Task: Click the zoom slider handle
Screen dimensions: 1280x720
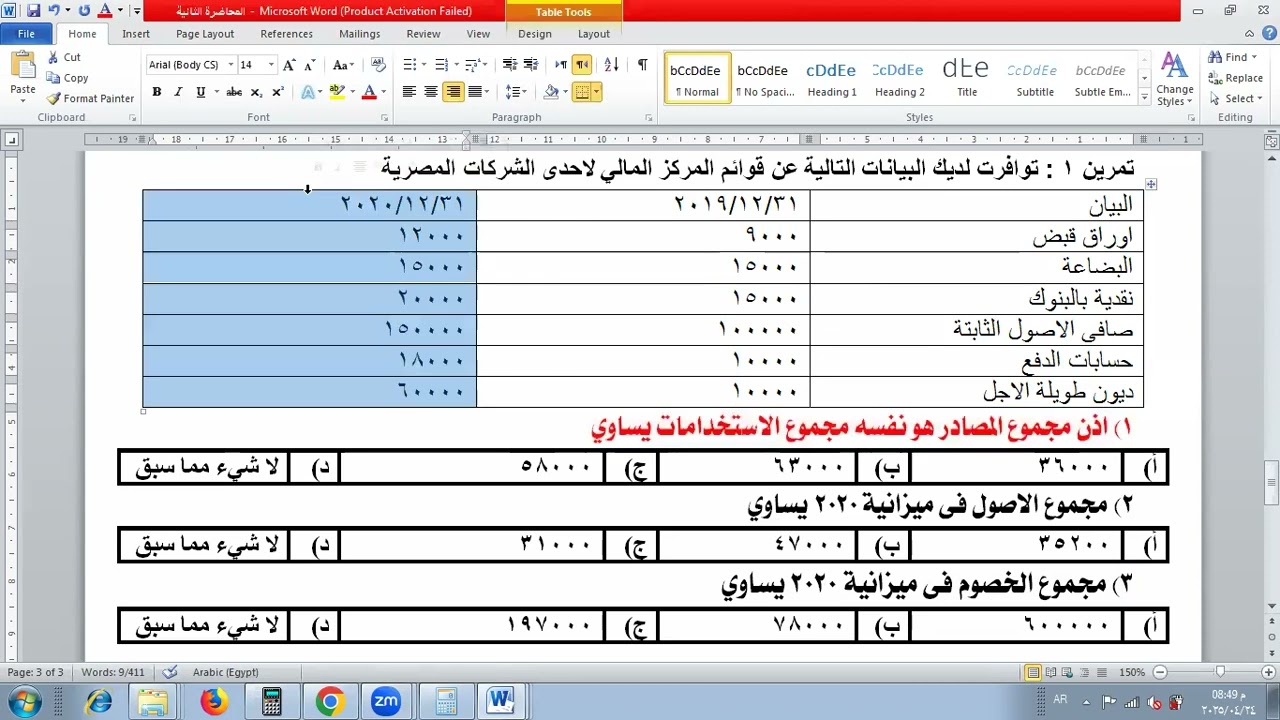Action: 1220,672
